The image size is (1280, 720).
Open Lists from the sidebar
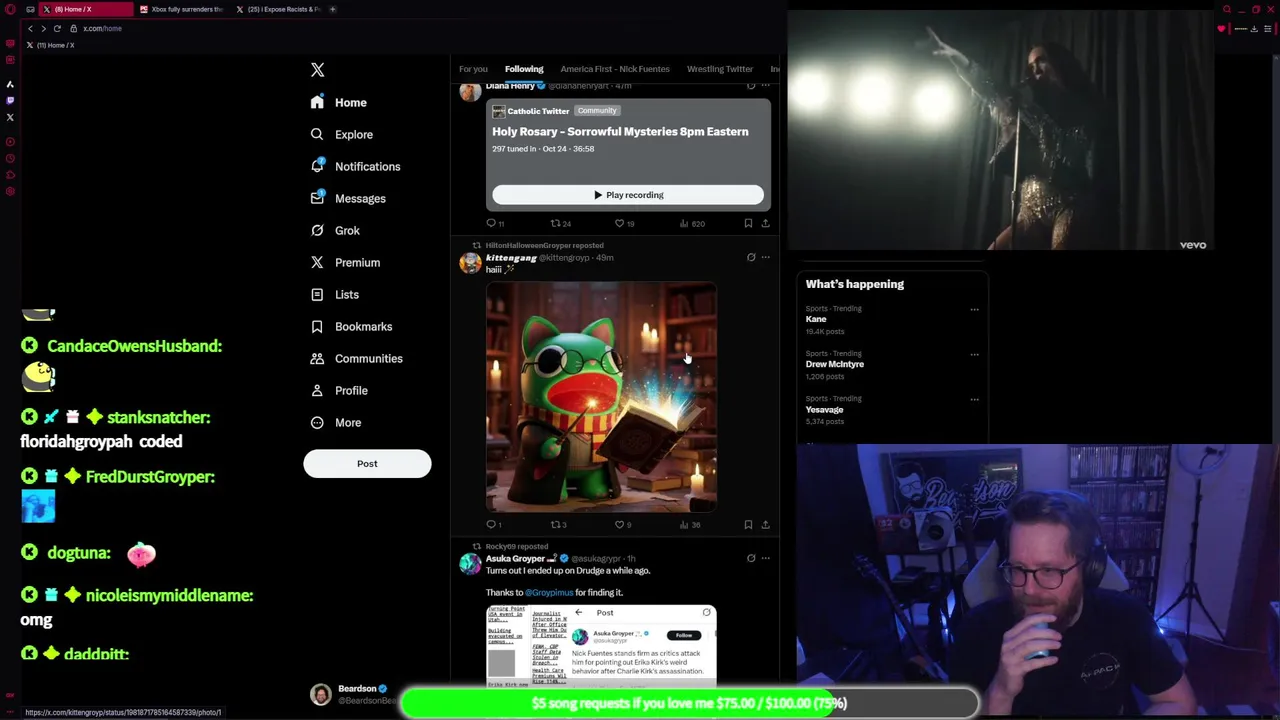click(335, 294)
